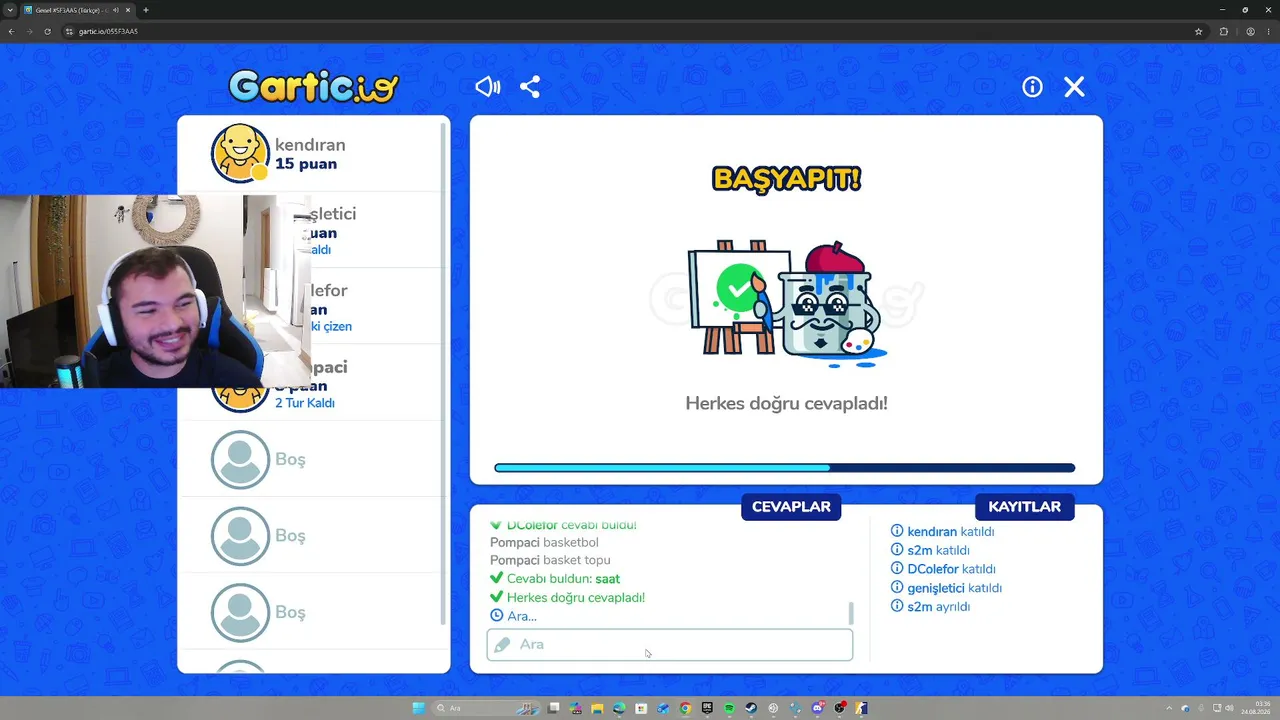Image resolution: width=1280 pixels, height=720 pixels.
Task: Click 'genişletici katıldı' log entry
Action: click(x=946, y=588)
